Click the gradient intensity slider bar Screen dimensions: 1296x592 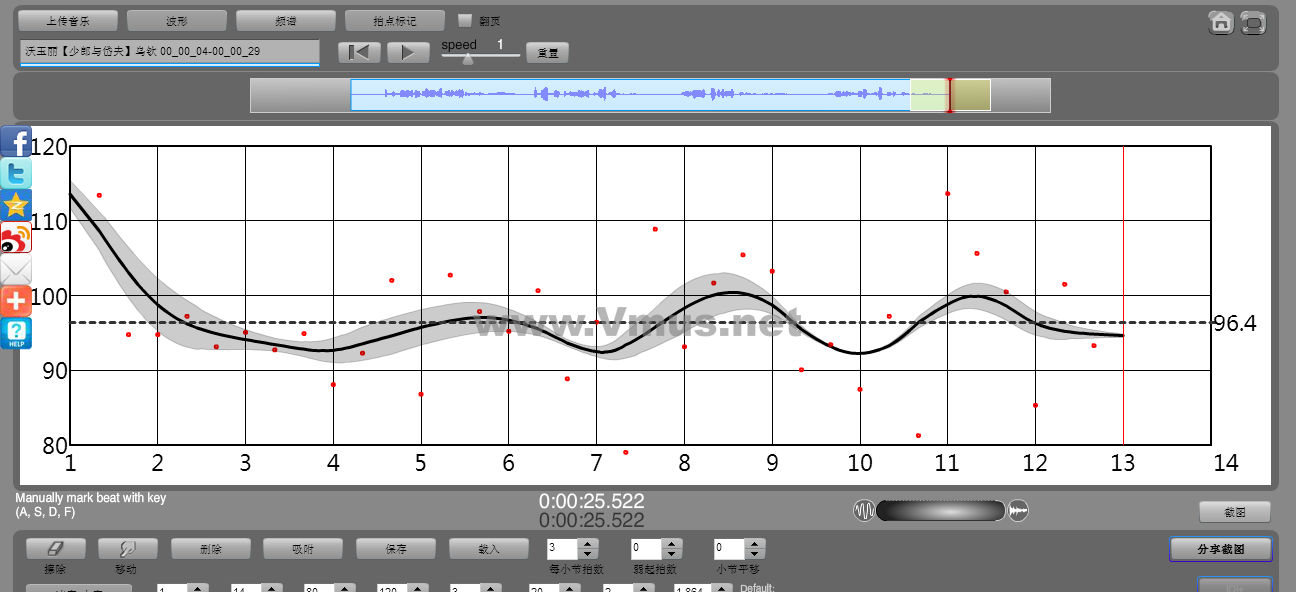[941, 511]
